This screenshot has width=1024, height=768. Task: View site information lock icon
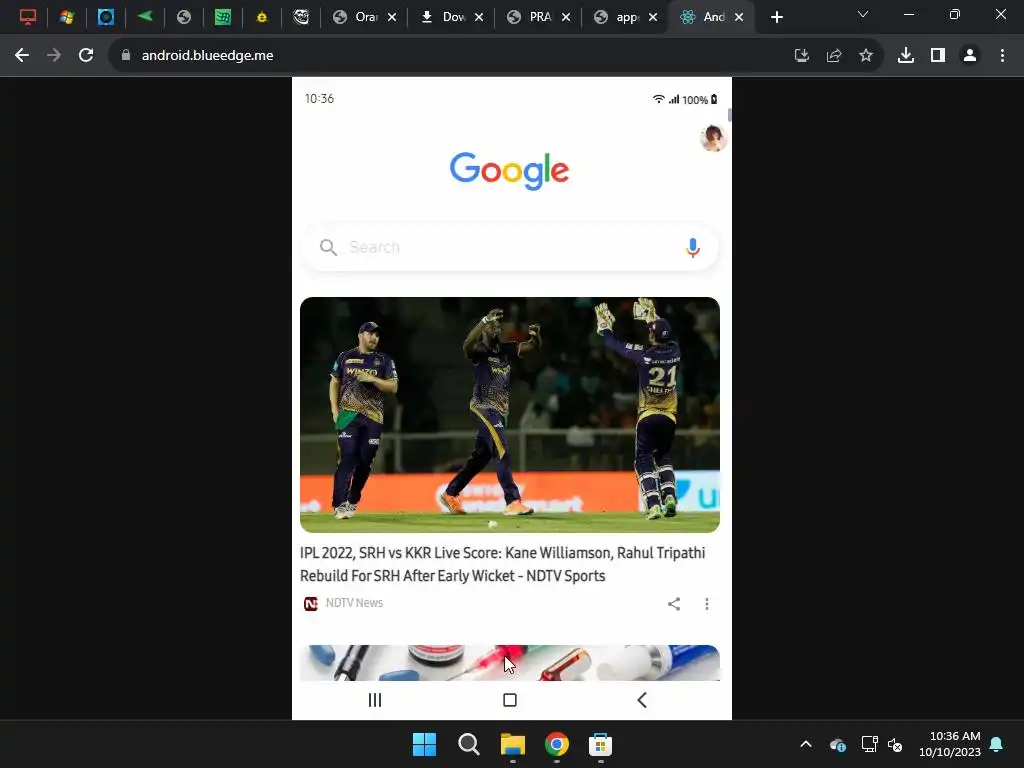(126, 56)
